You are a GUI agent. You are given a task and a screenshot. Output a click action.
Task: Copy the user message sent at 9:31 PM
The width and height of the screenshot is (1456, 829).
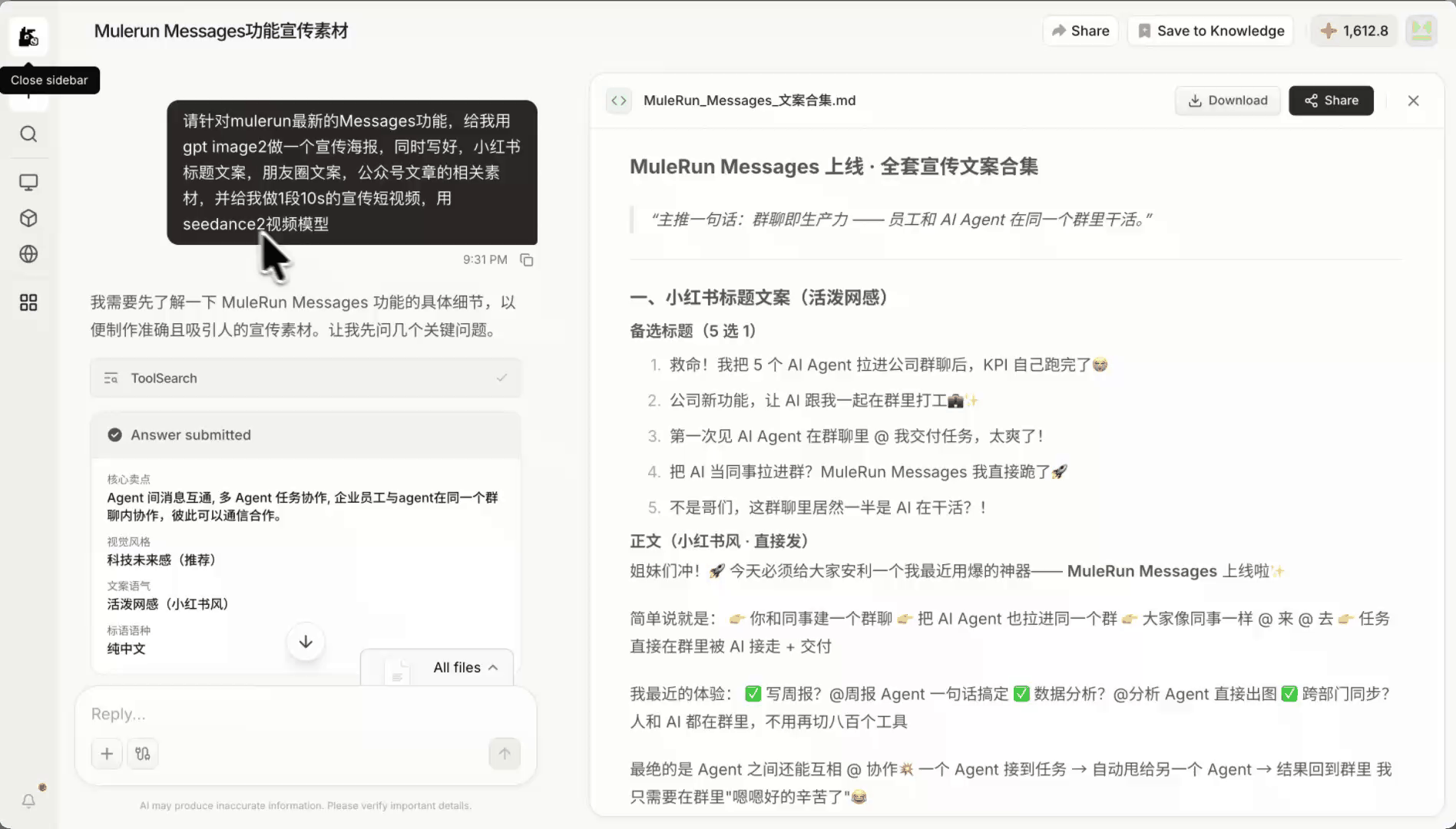[527, 260]
